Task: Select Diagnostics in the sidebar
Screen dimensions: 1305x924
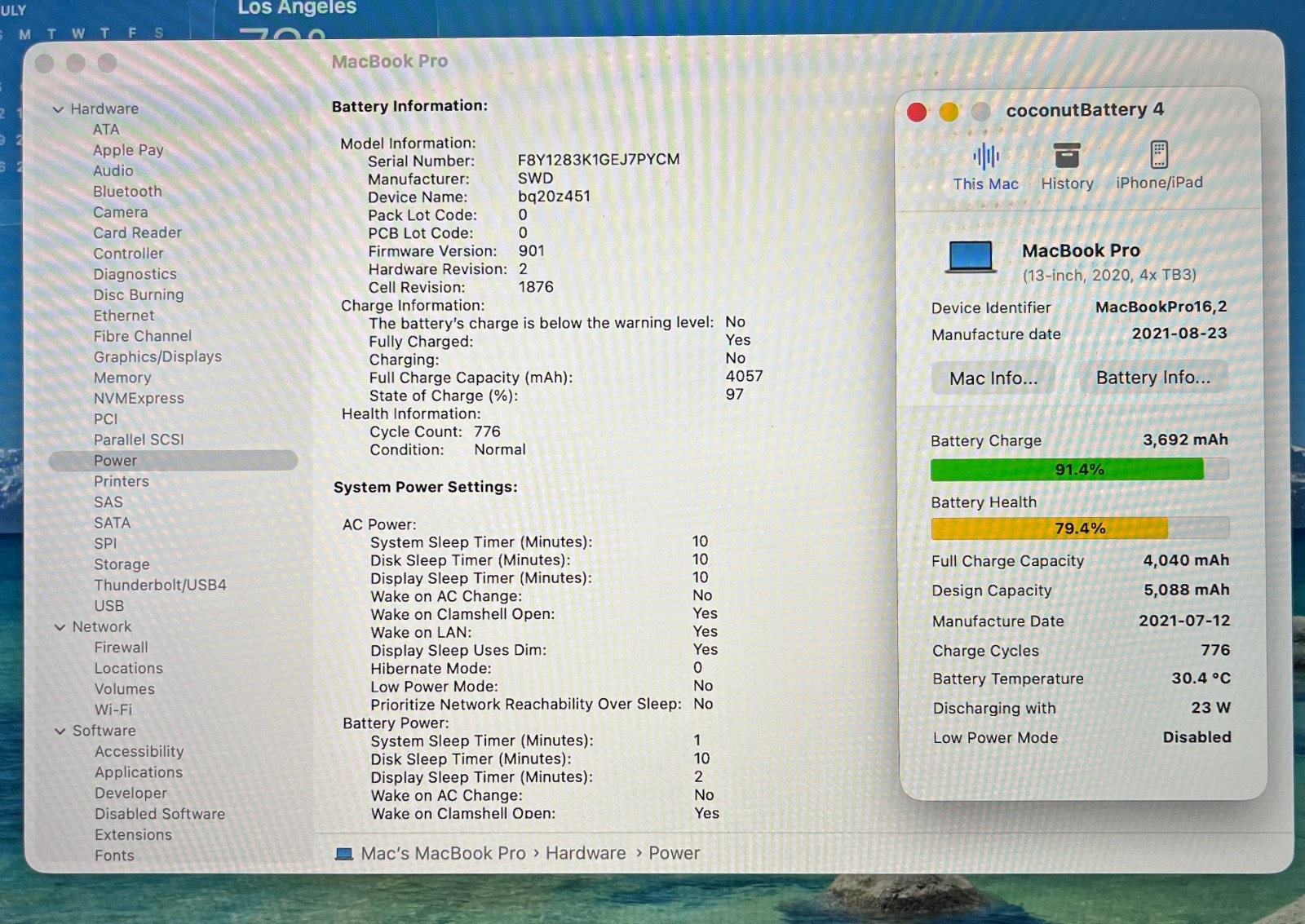Action: point(135,275)
